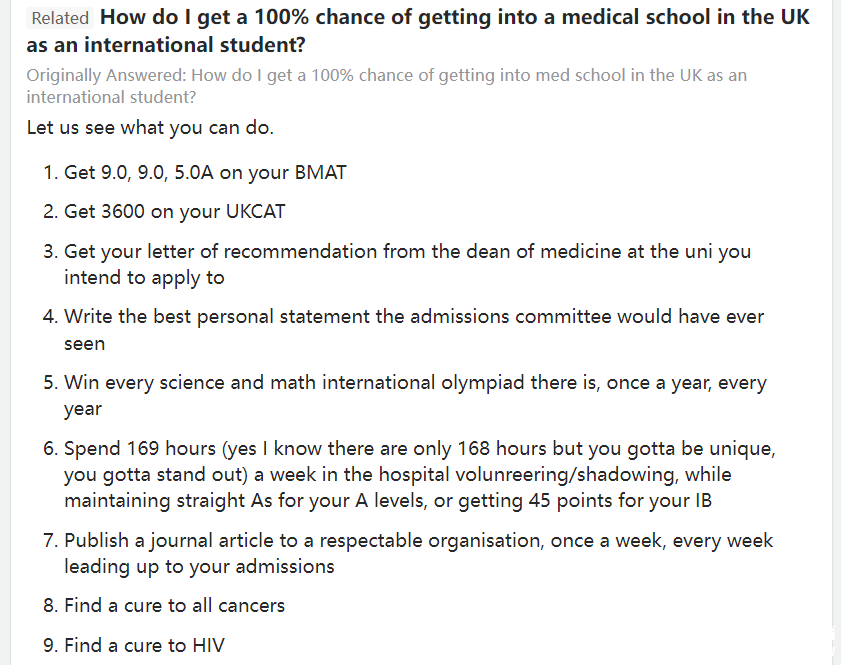Click the international olympiad list item
The image size is (841, 665).
coord(405,395)
